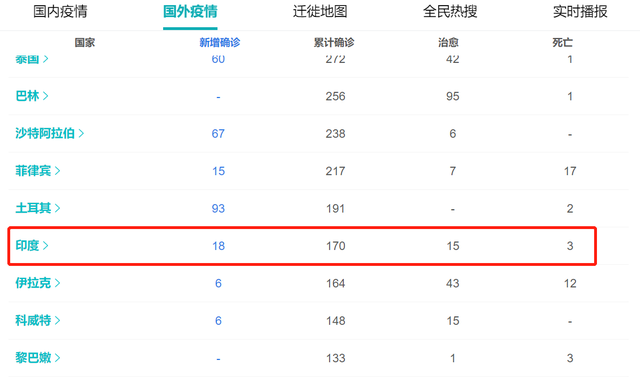
Task: Click 巴林 recovered value 95
Action: 453,96
